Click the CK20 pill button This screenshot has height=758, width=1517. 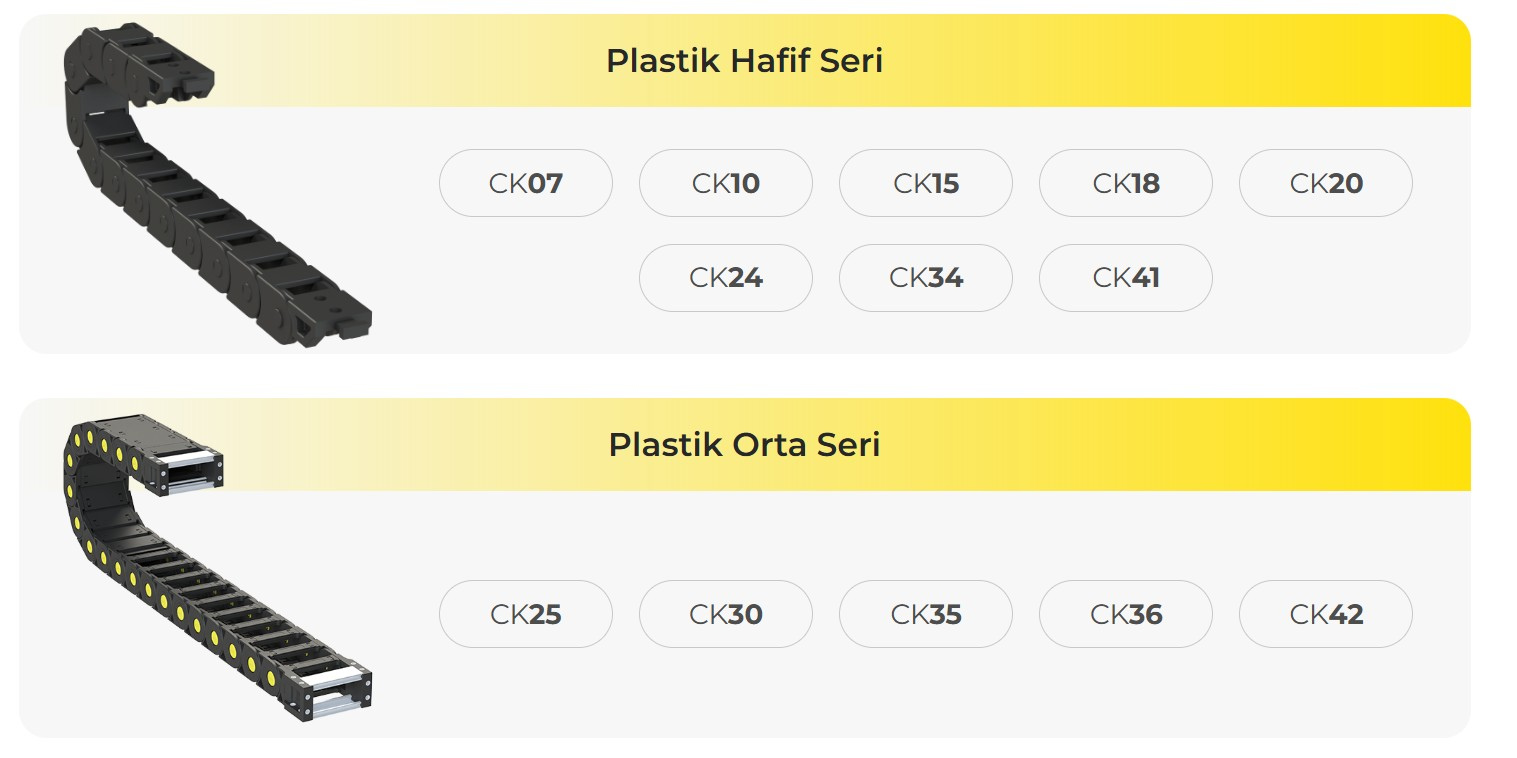click(x=1325, y=183)
